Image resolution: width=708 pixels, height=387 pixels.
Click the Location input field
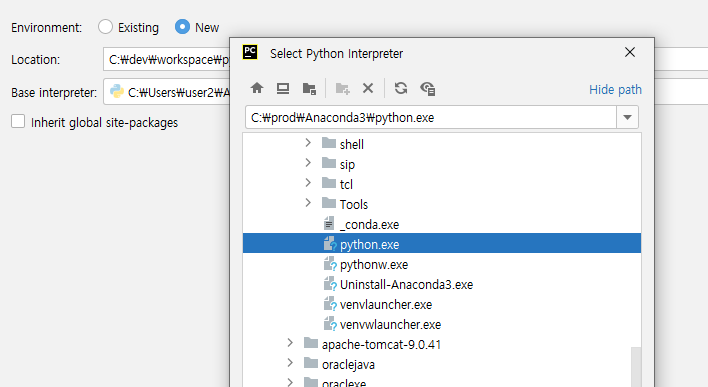(167, 59)
